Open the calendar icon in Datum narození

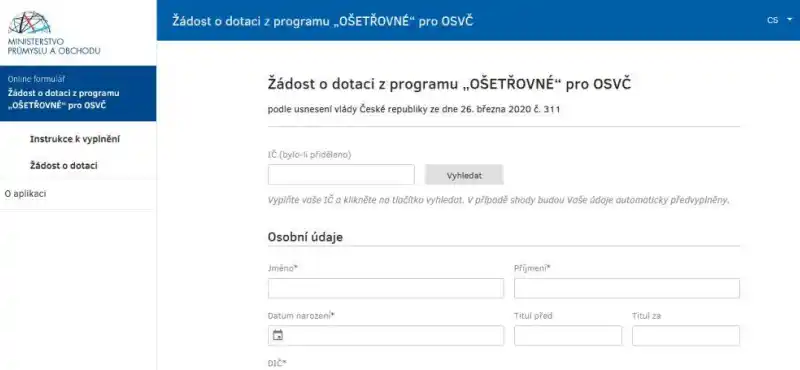[278, 335]
